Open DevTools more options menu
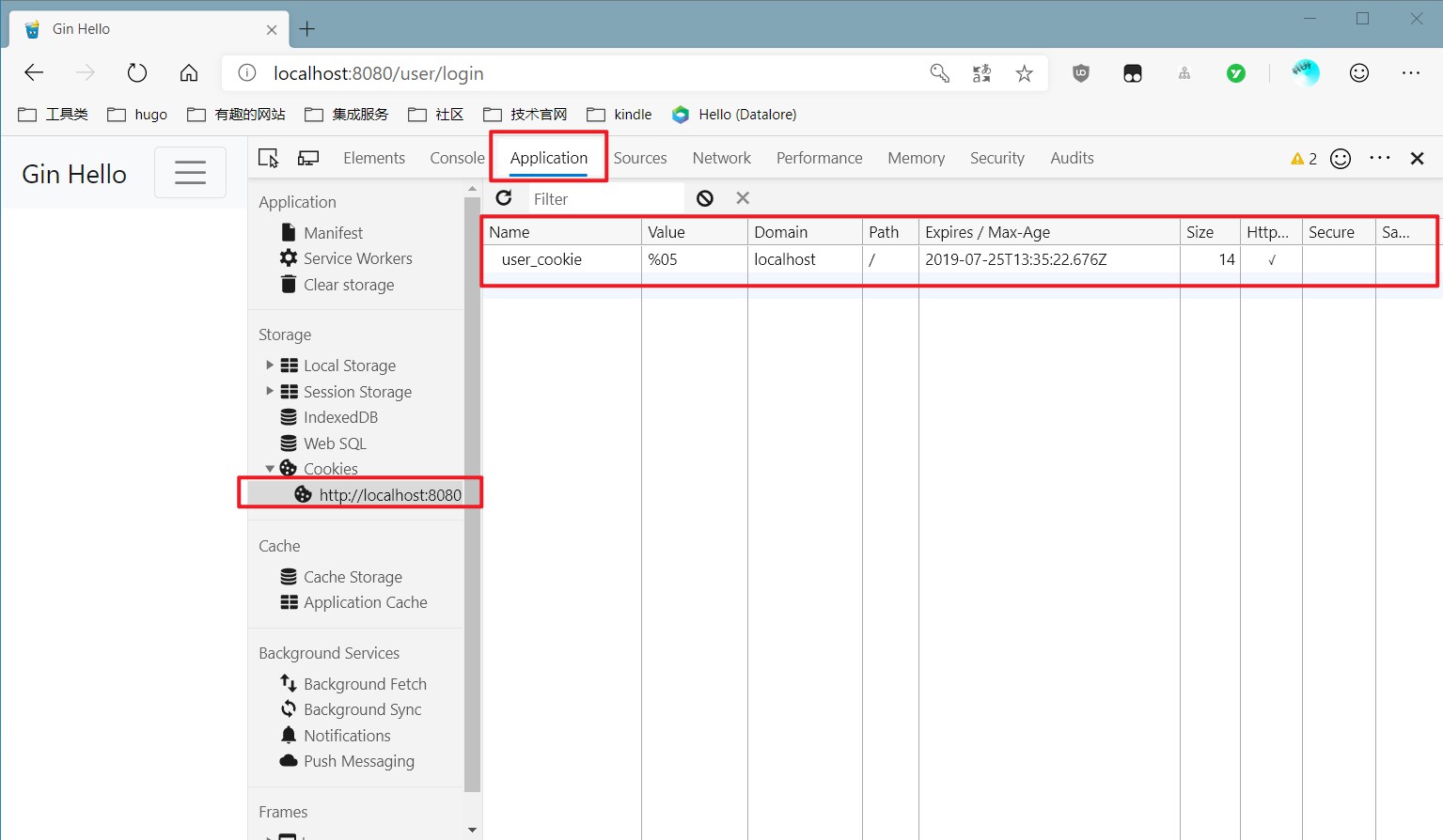1443x840 pixels. (1379, 158)
